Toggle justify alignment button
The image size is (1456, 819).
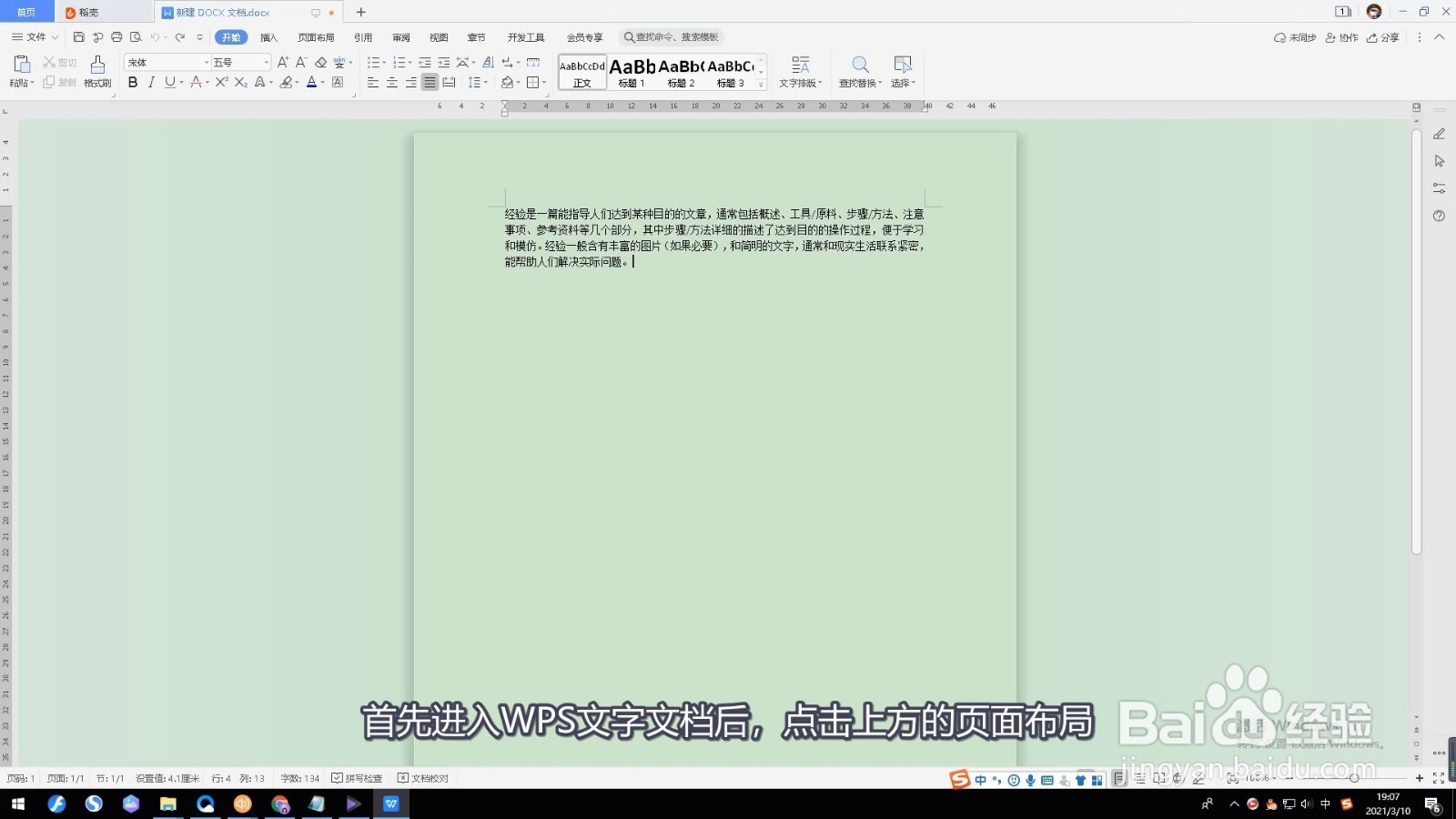430,82
